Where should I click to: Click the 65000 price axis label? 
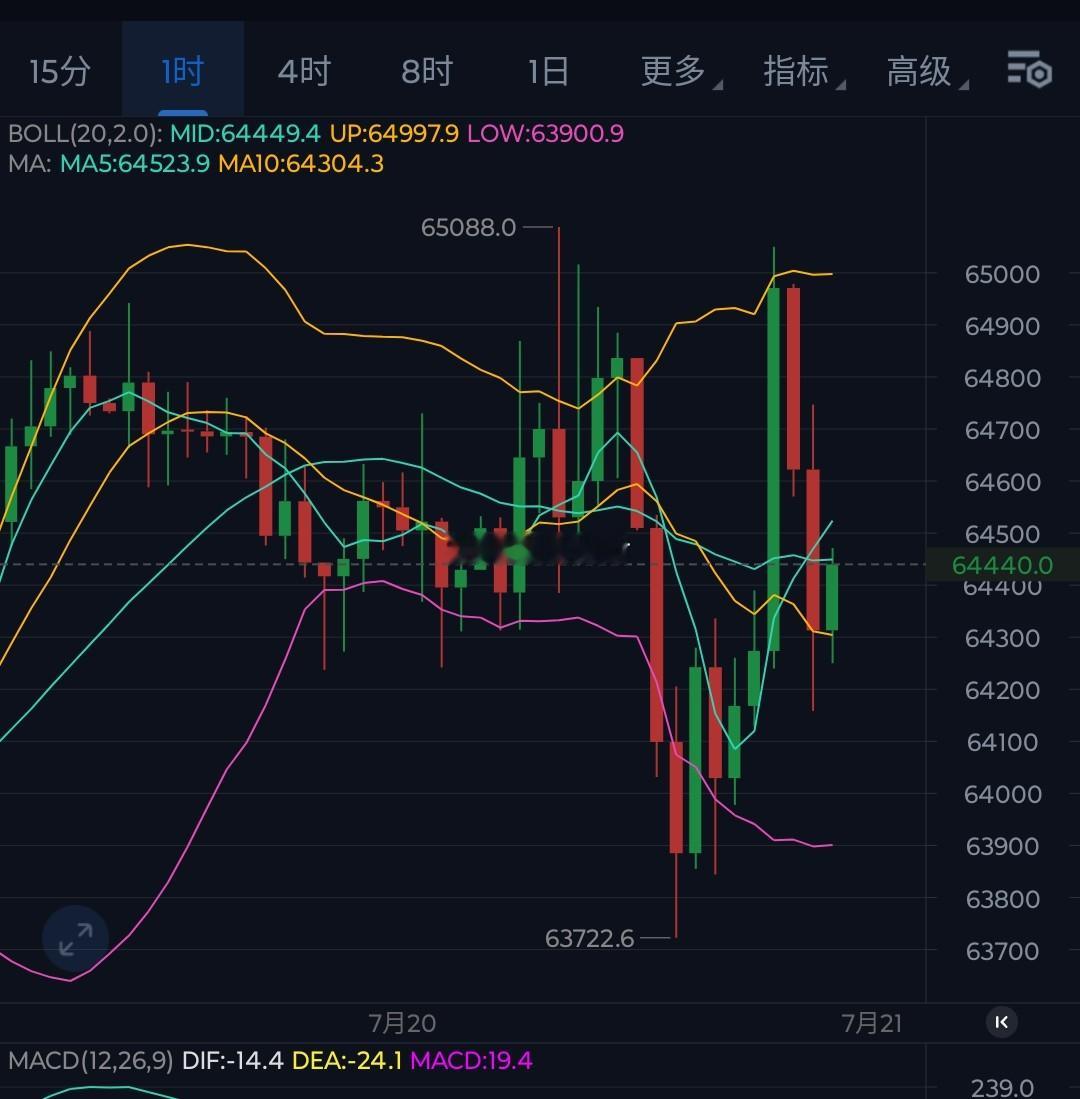pos(1002,274)
